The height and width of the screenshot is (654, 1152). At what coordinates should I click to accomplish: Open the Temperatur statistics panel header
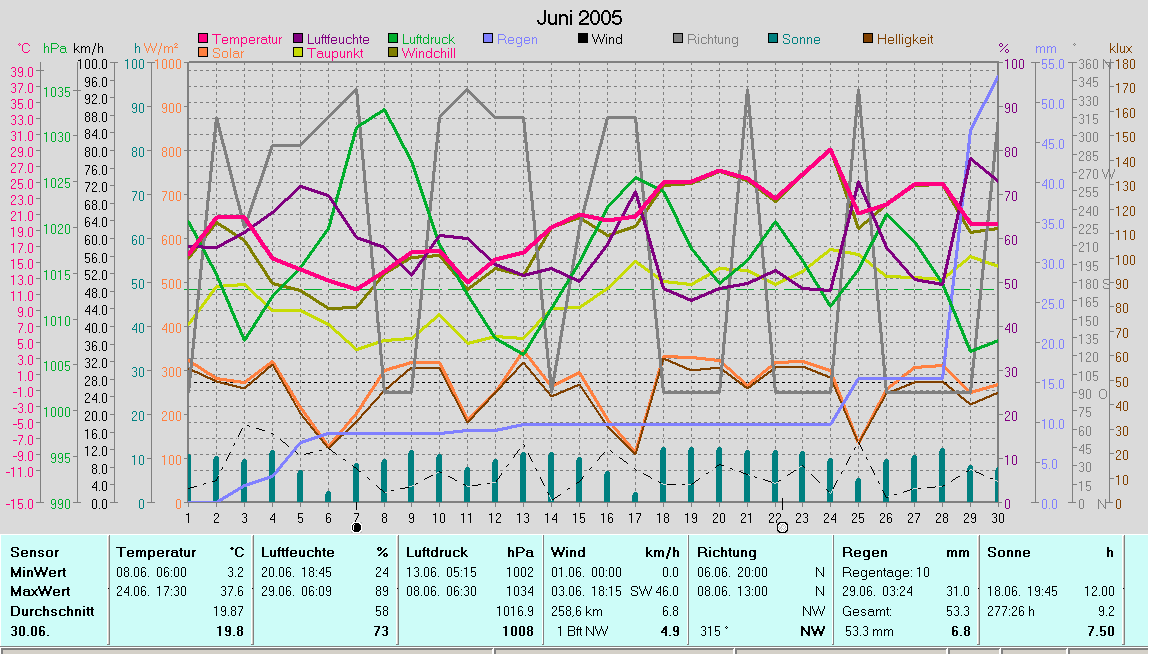(151, 552)
